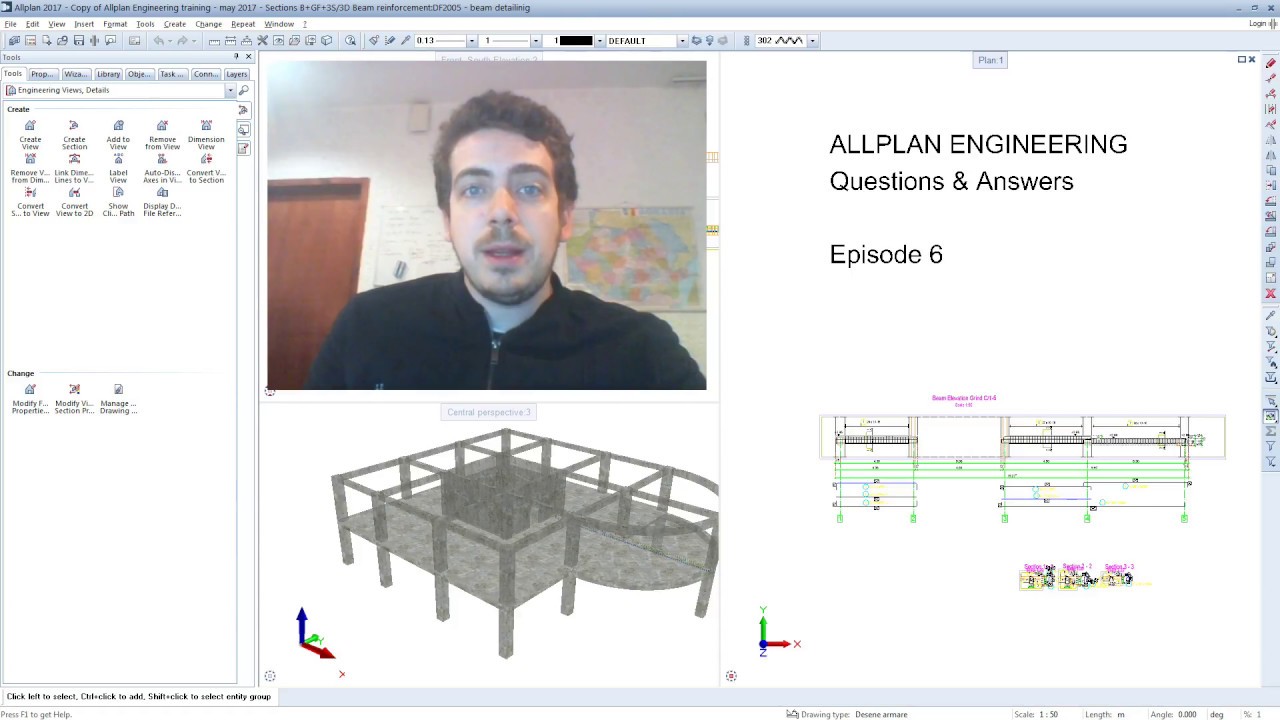Open the line color dropdown arrow
The width and height of the screenshot is (1280, 720).
click(x=599, y=41)
